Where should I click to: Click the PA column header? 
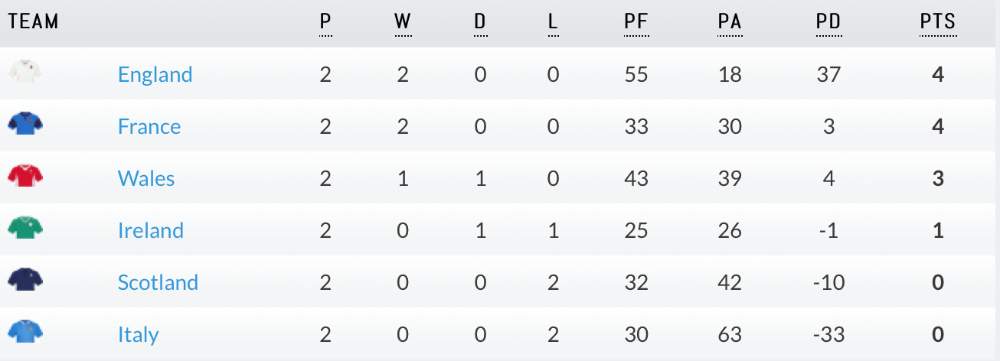pyautogui.click(x=730, y=22)
